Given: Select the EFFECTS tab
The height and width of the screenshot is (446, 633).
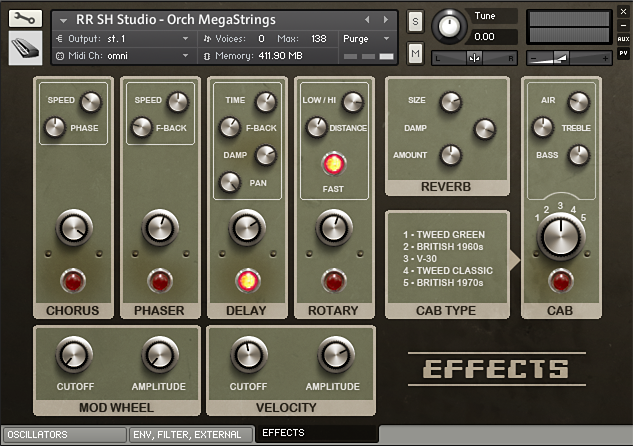Looking at the screenshot, I should 317,433.
